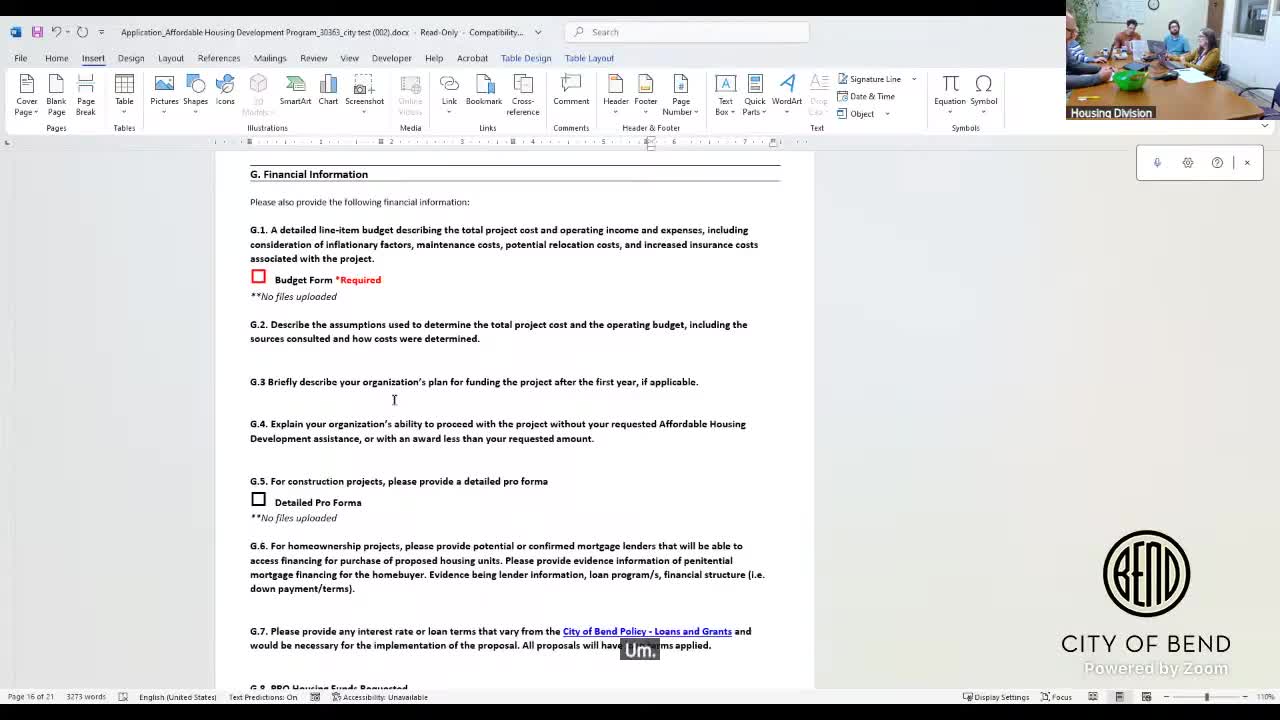The width and height of the screenshot is (1280, 720).
Task: Change the English (United States) language
Action: point(177,697)
